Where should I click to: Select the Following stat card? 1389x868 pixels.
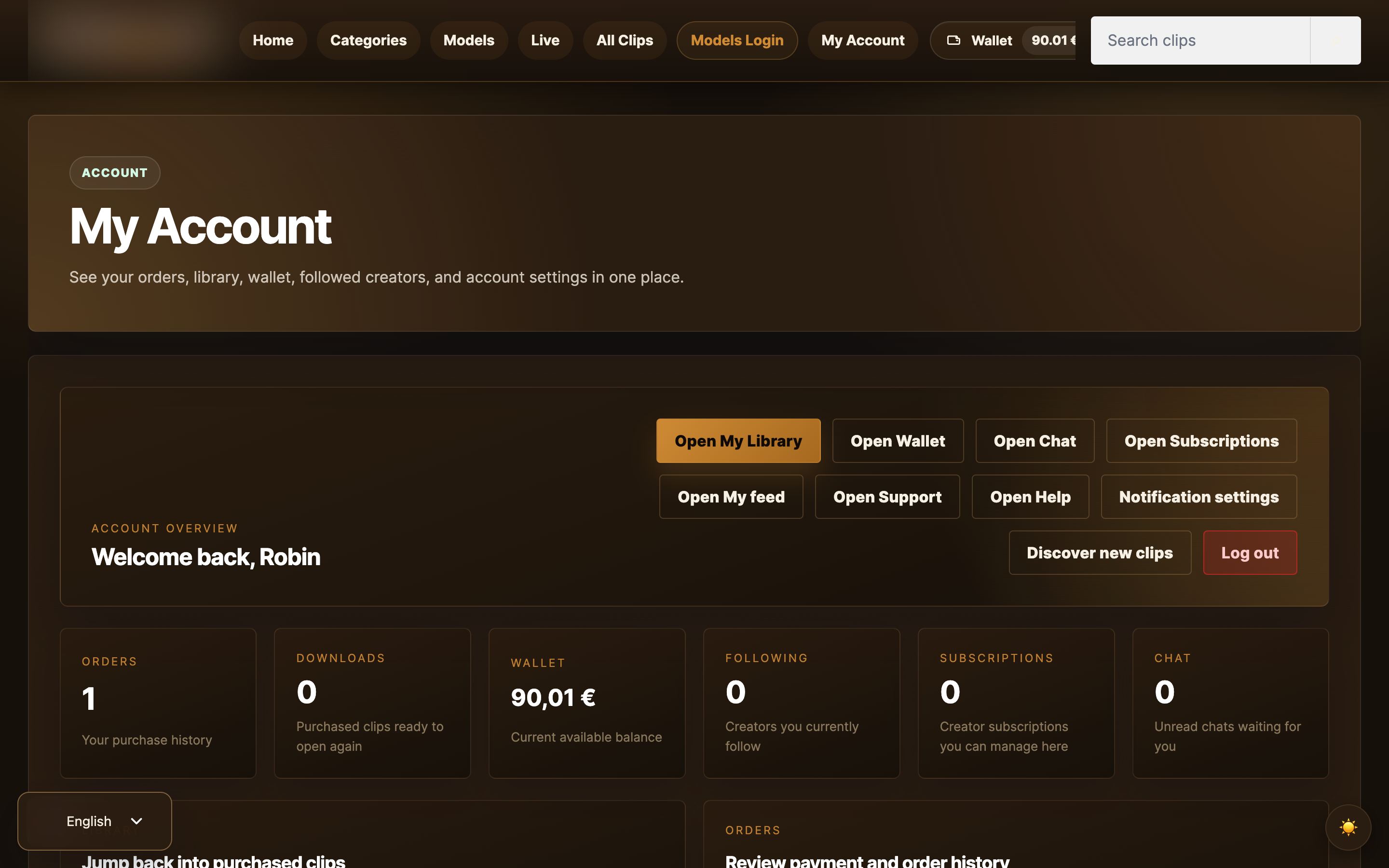pyautogui.click(x=802, y=703)
